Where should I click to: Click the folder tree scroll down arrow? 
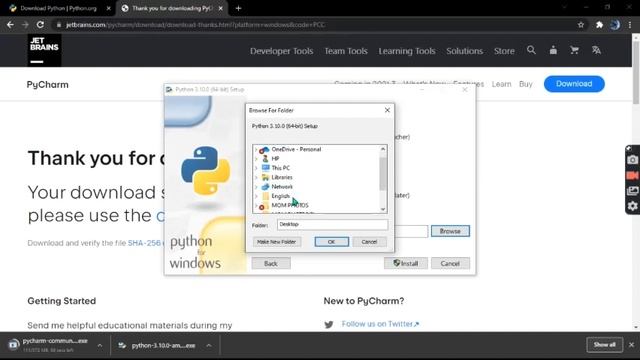click(x=383, y=209)
